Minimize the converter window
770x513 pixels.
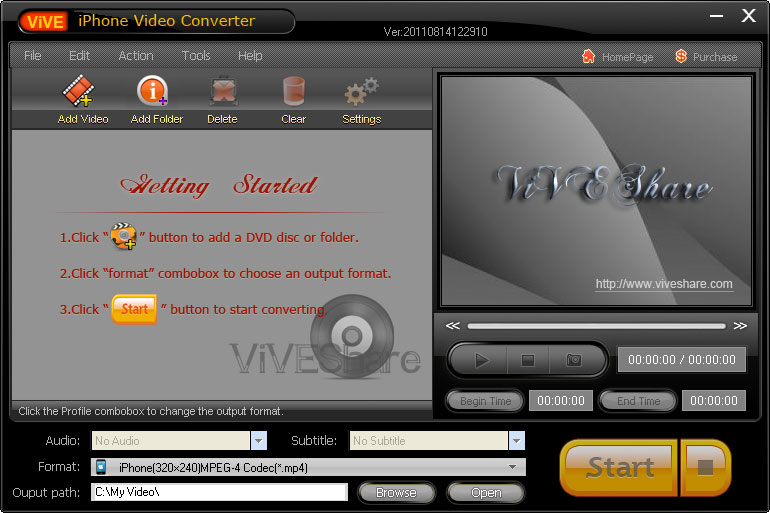(716, 16)
